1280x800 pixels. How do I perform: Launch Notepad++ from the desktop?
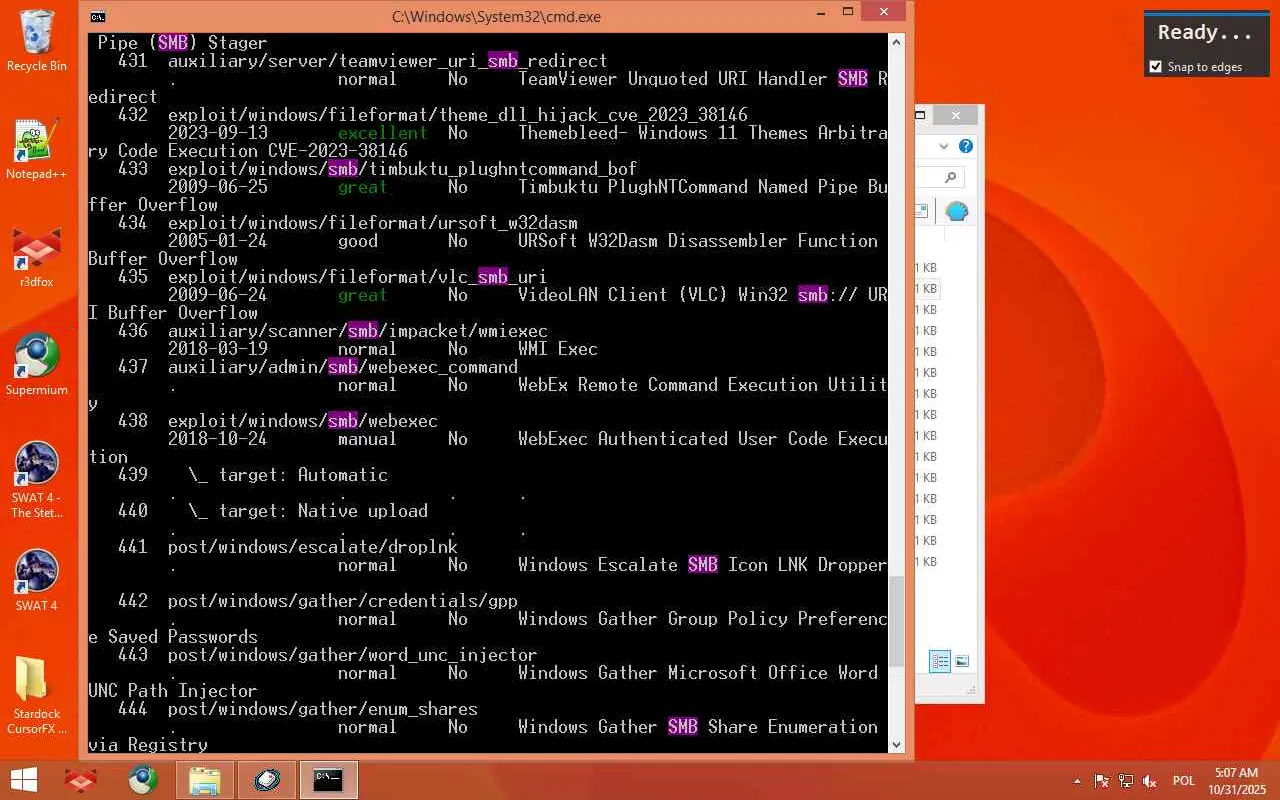tap(37, 150)
